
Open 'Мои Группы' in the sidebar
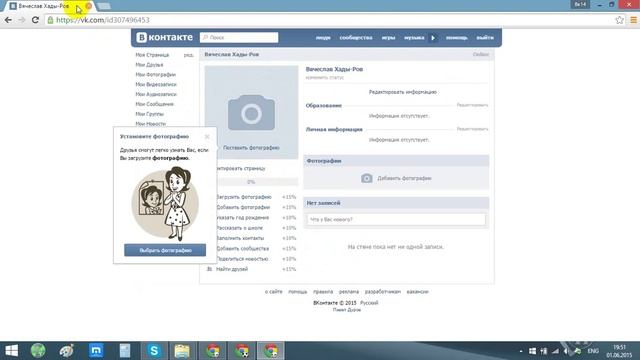point(149,113)
